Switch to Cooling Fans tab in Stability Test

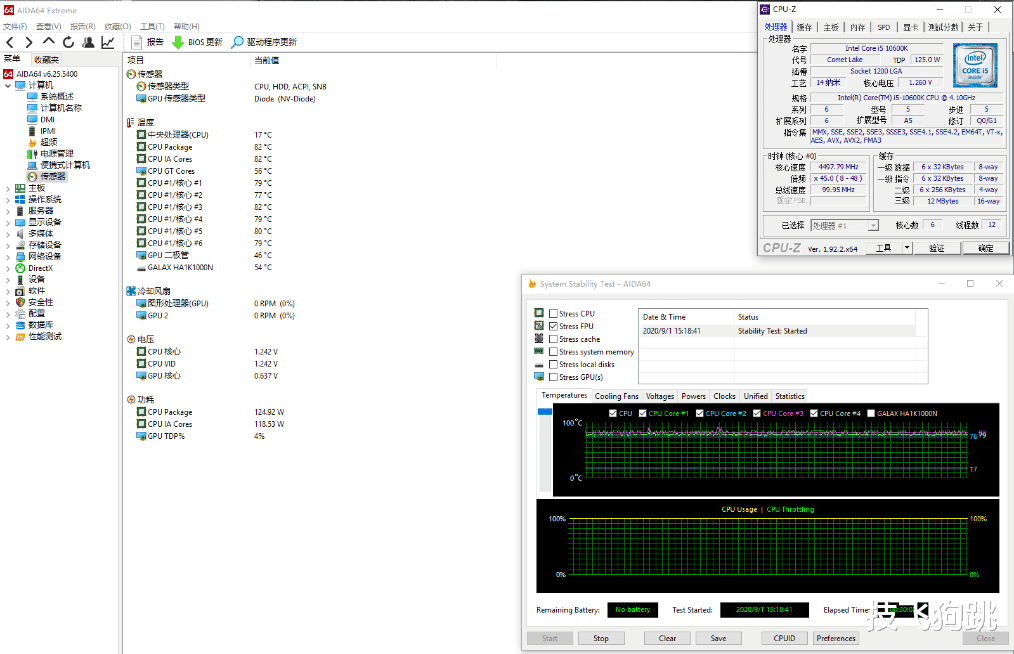[616, 396]
